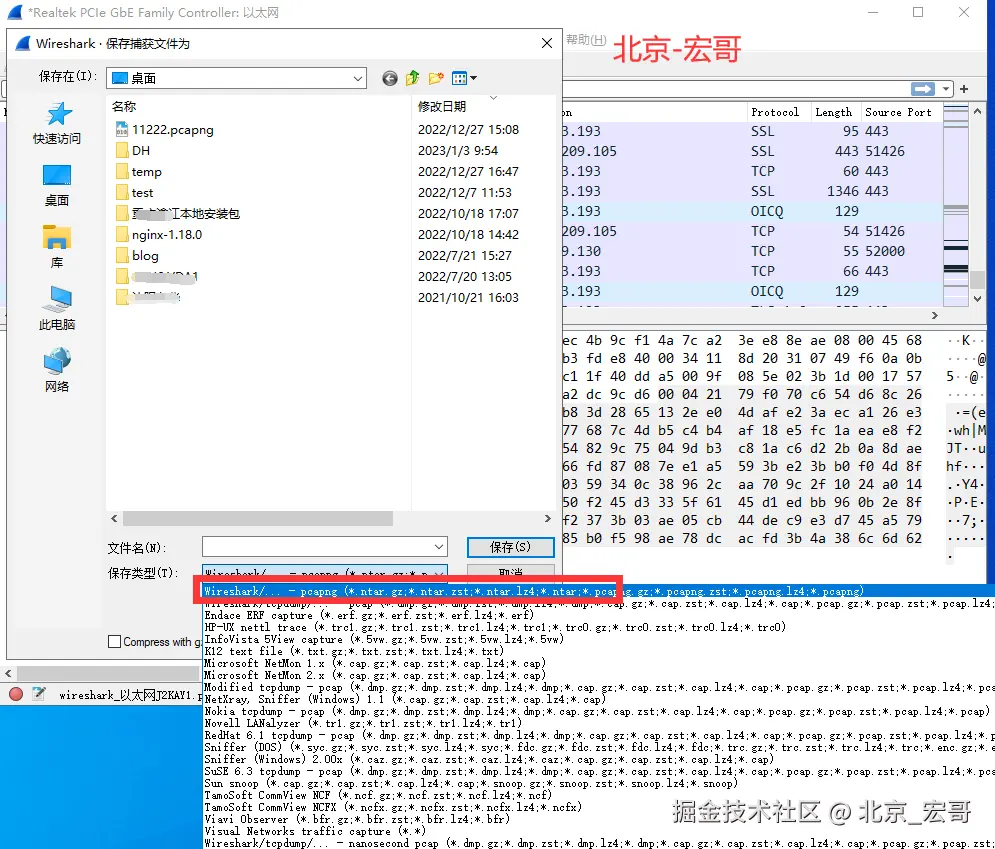Choose TamoSoft CommView NCF file type
The height and width of the screenshot is (849, 995).
point(378,795)
